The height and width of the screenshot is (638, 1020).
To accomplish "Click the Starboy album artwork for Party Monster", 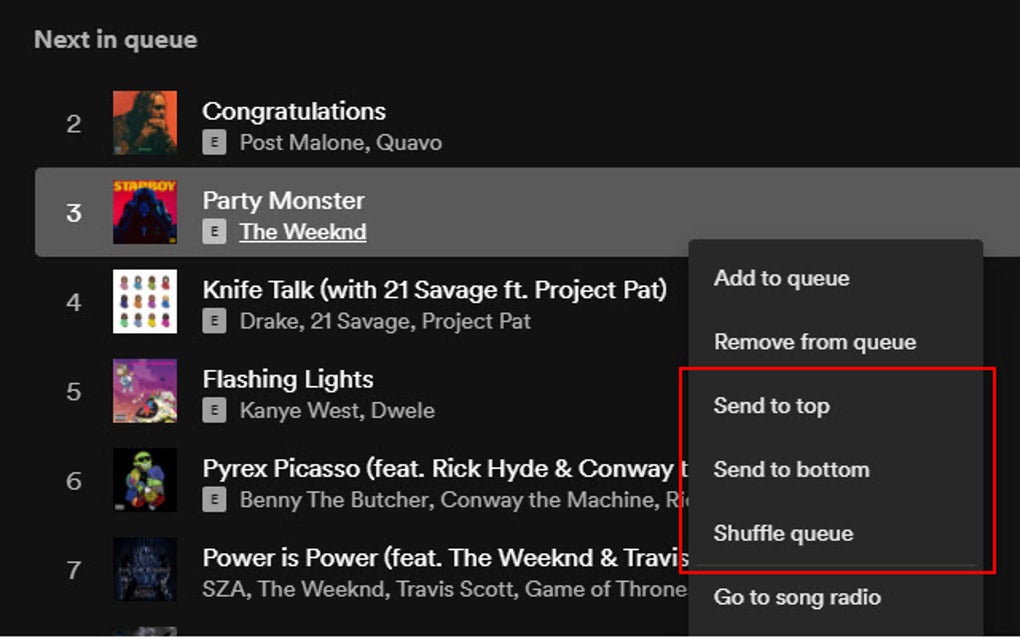I will (144, 212).
